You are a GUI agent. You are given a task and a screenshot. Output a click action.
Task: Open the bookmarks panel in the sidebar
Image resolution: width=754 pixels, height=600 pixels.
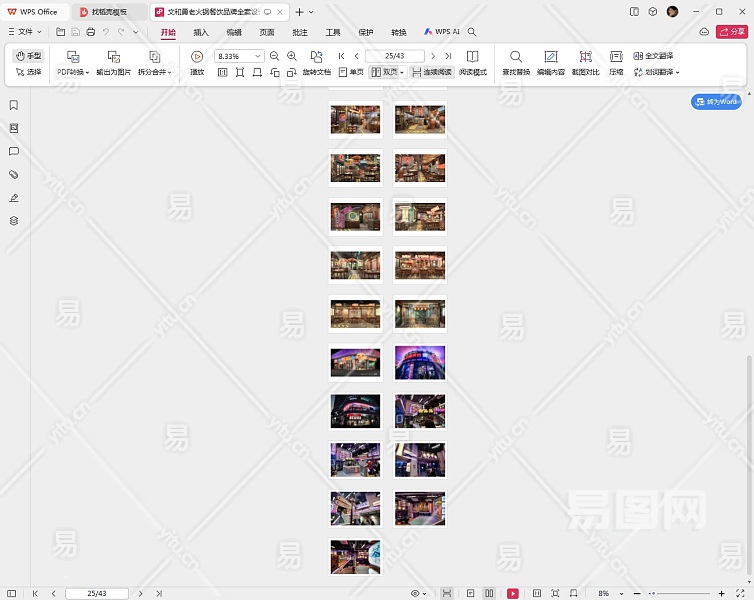tap(14, 105)
